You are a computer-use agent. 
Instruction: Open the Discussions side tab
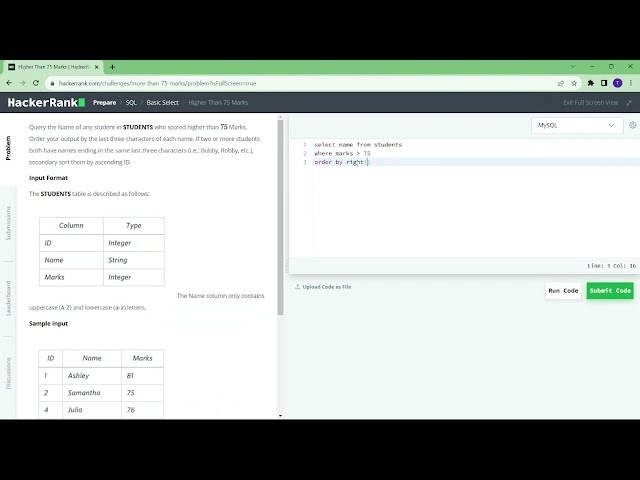8,373
